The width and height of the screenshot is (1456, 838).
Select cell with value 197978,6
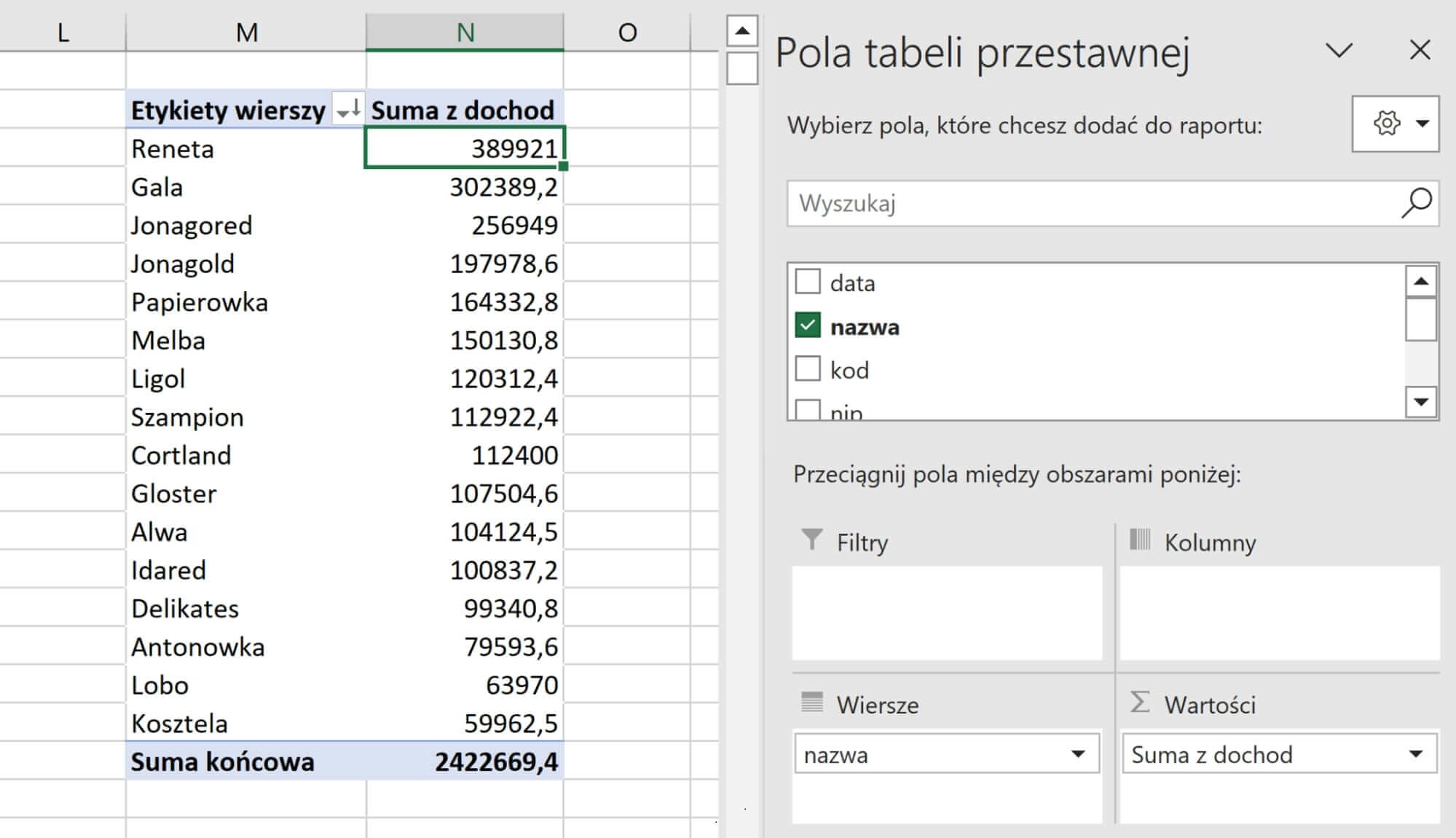(465, 264)
